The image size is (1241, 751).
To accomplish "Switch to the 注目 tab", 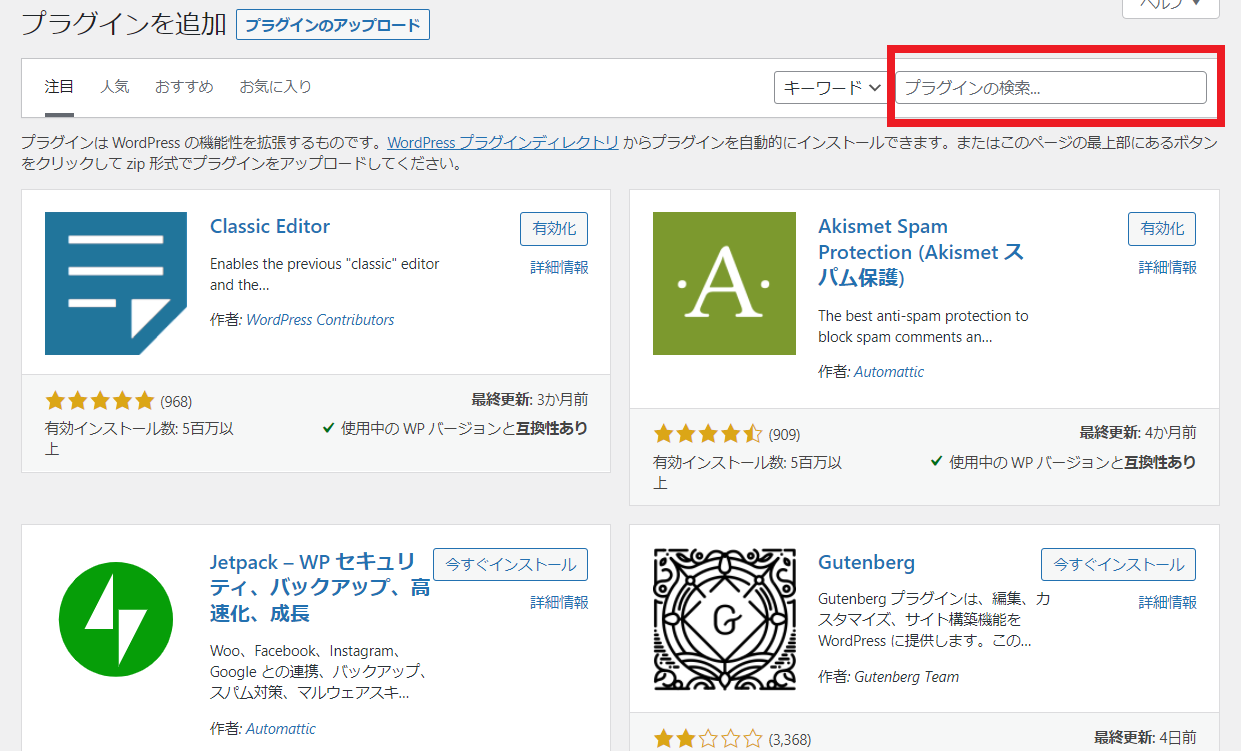I will (59, 87).
